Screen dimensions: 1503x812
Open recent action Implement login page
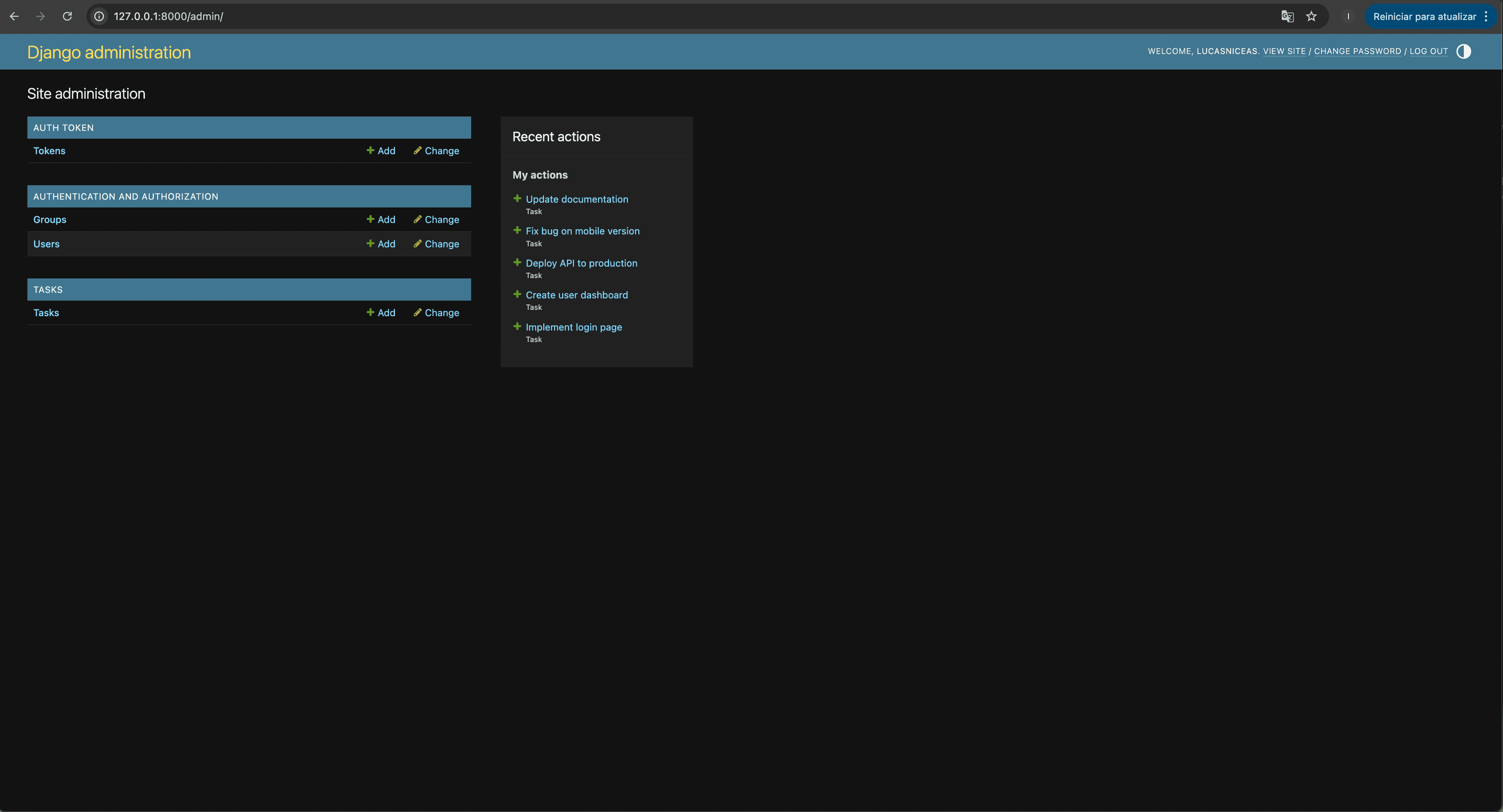pos(573,327)
